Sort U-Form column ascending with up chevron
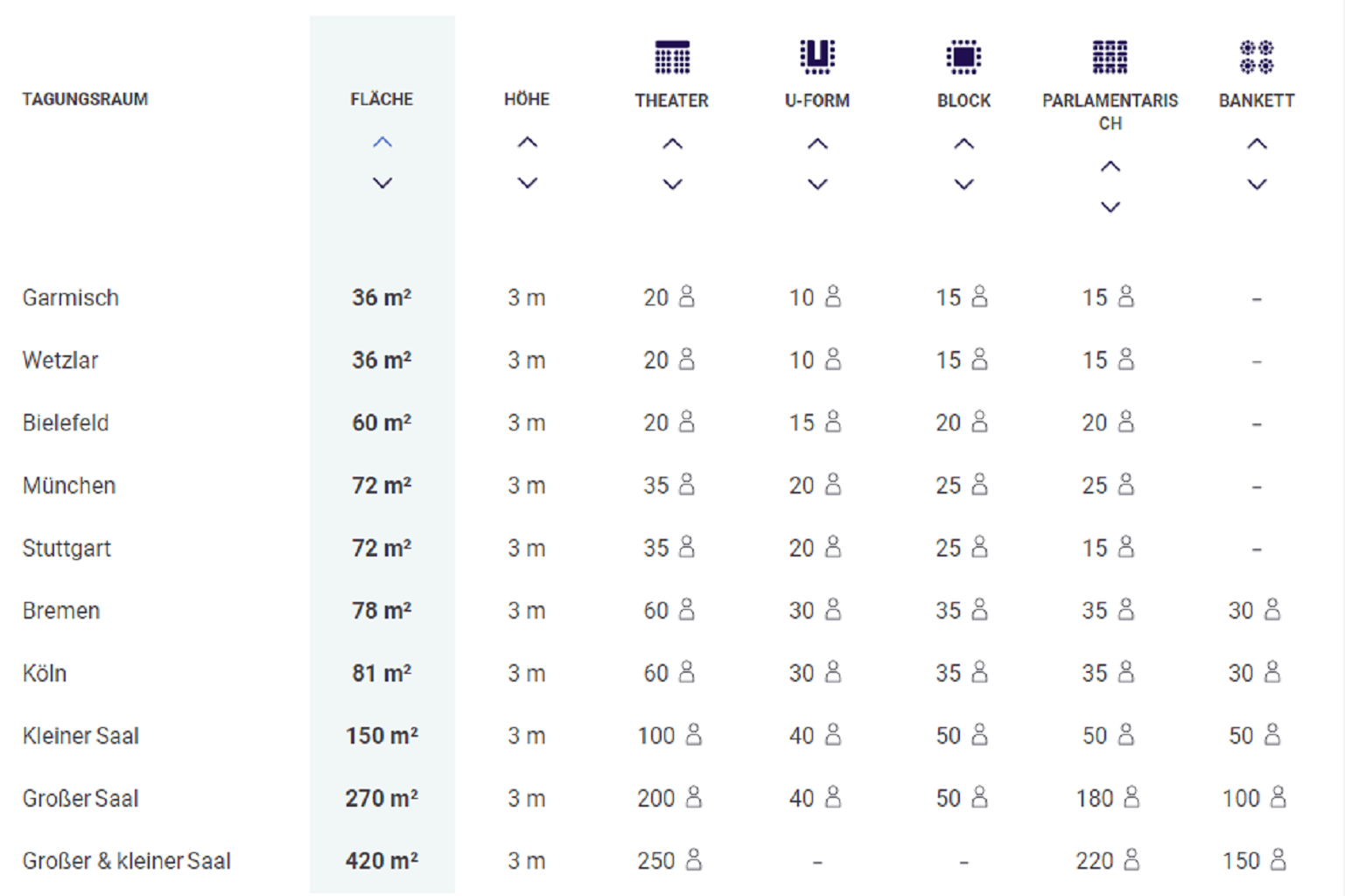This screenshot has width=1345, height=896. click(817, 143)
